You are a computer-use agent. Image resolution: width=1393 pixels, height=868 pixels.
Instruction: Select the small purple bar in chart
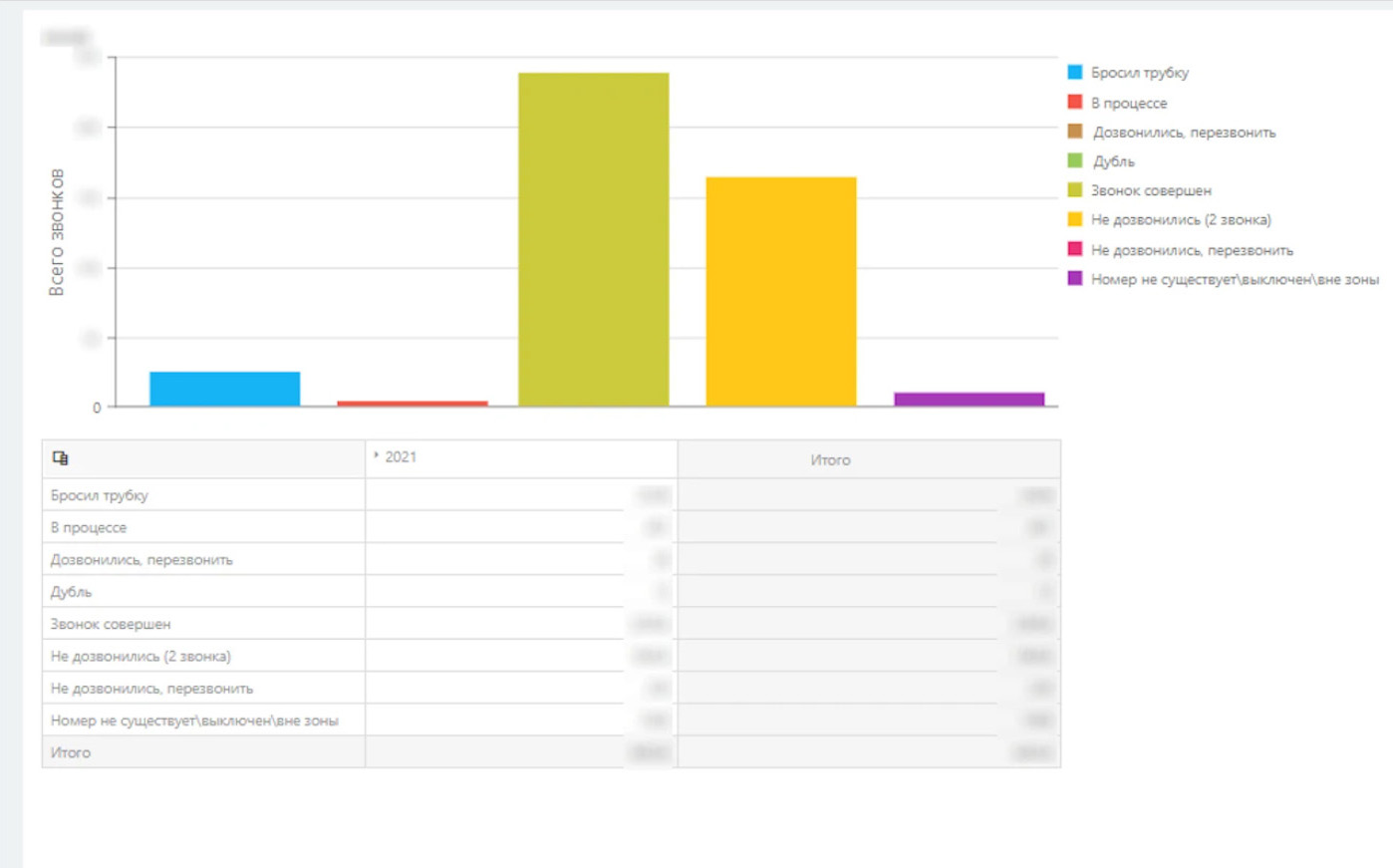point(970,399)
